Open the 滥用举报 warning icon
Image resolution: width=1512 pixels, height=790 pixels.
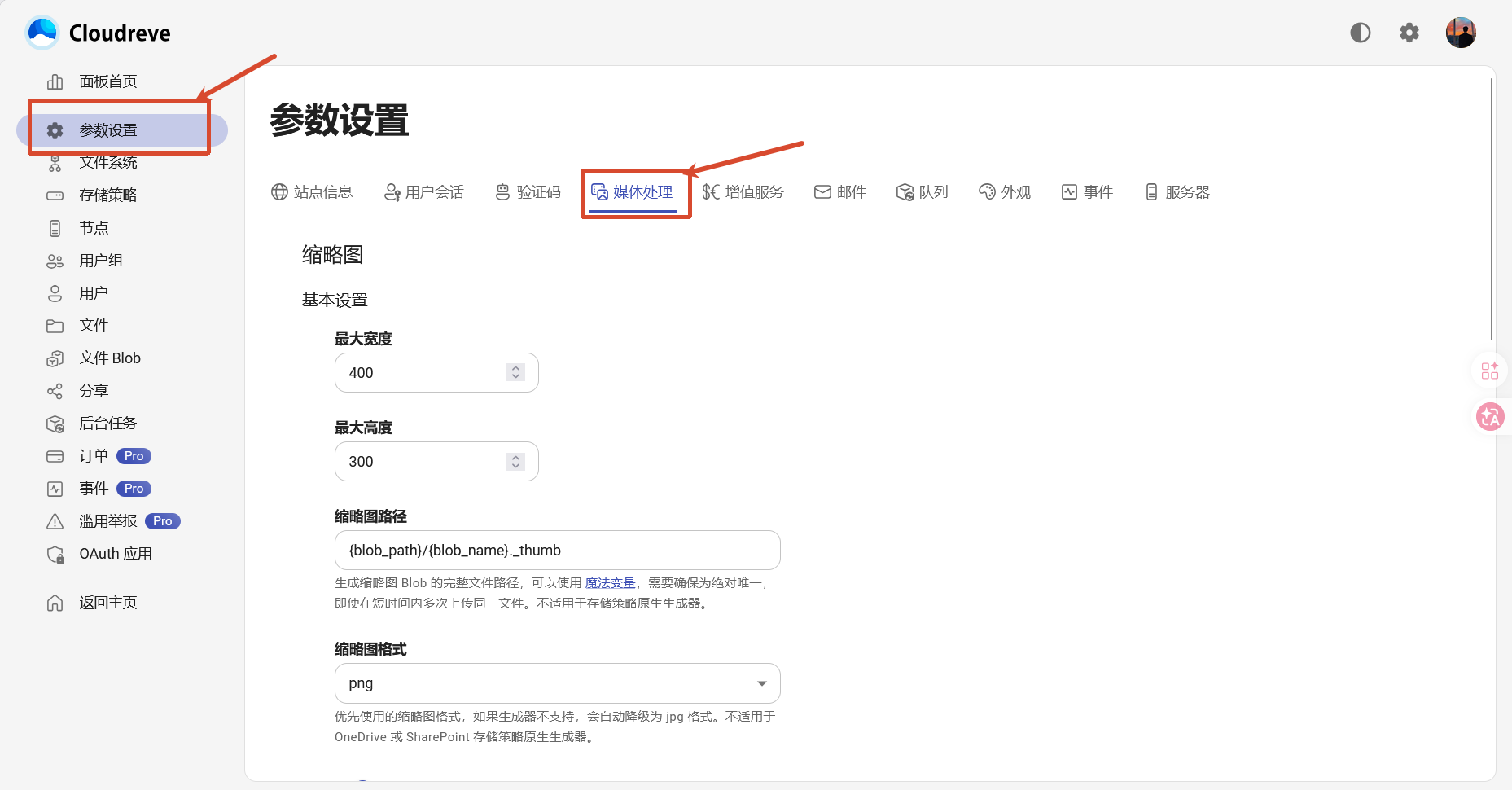click(55, 521)
